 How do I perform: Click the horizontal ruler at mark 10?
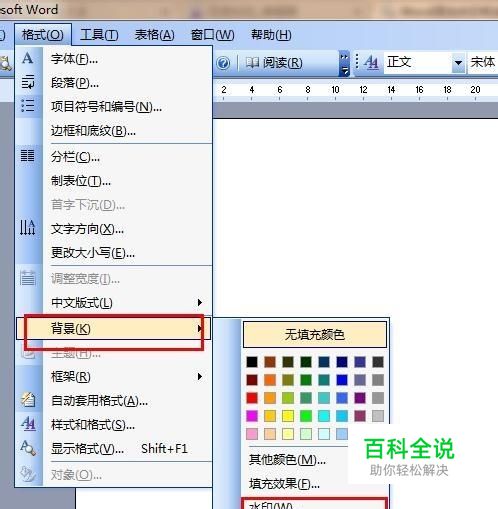tap(335, 90)
